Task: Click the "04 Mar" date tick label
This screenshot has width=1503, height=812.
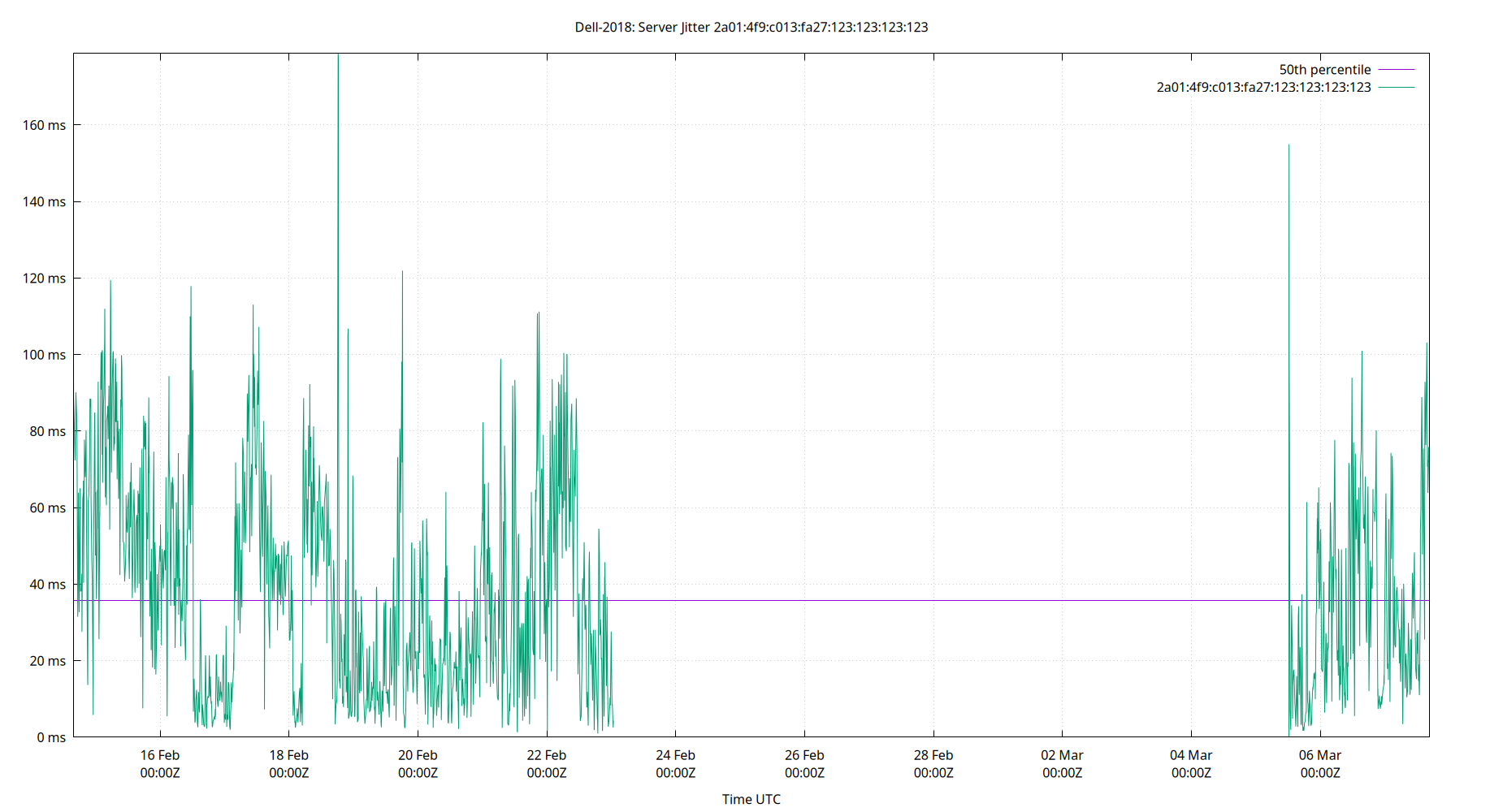Action: 1193,754
